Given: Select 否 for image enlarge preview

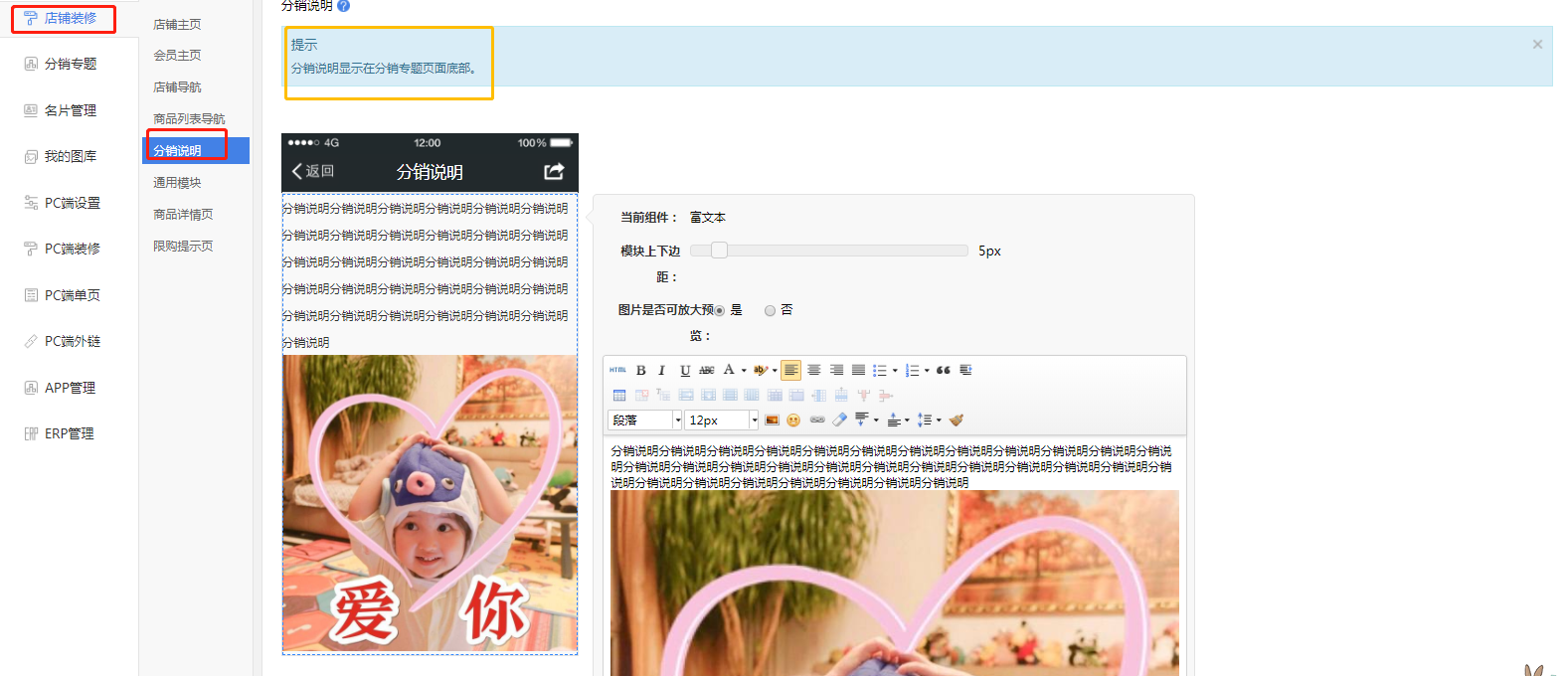Looking at the screenshot, I should (770, 311).
